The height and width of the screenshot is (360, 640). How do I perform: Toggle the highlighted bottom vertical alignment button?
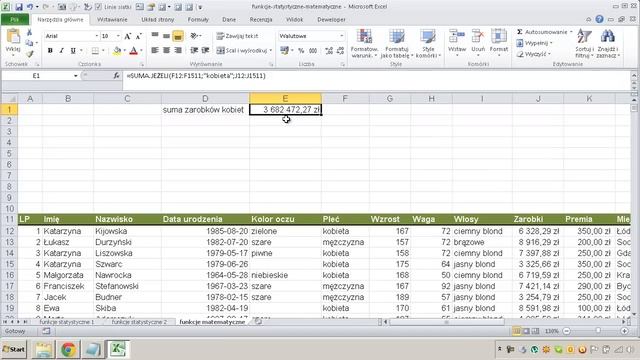[178, 36]
